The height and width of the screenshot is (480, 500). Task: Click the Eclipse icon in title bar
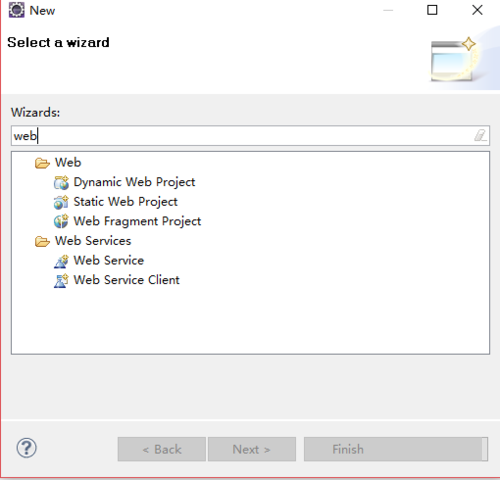[16, 10]
